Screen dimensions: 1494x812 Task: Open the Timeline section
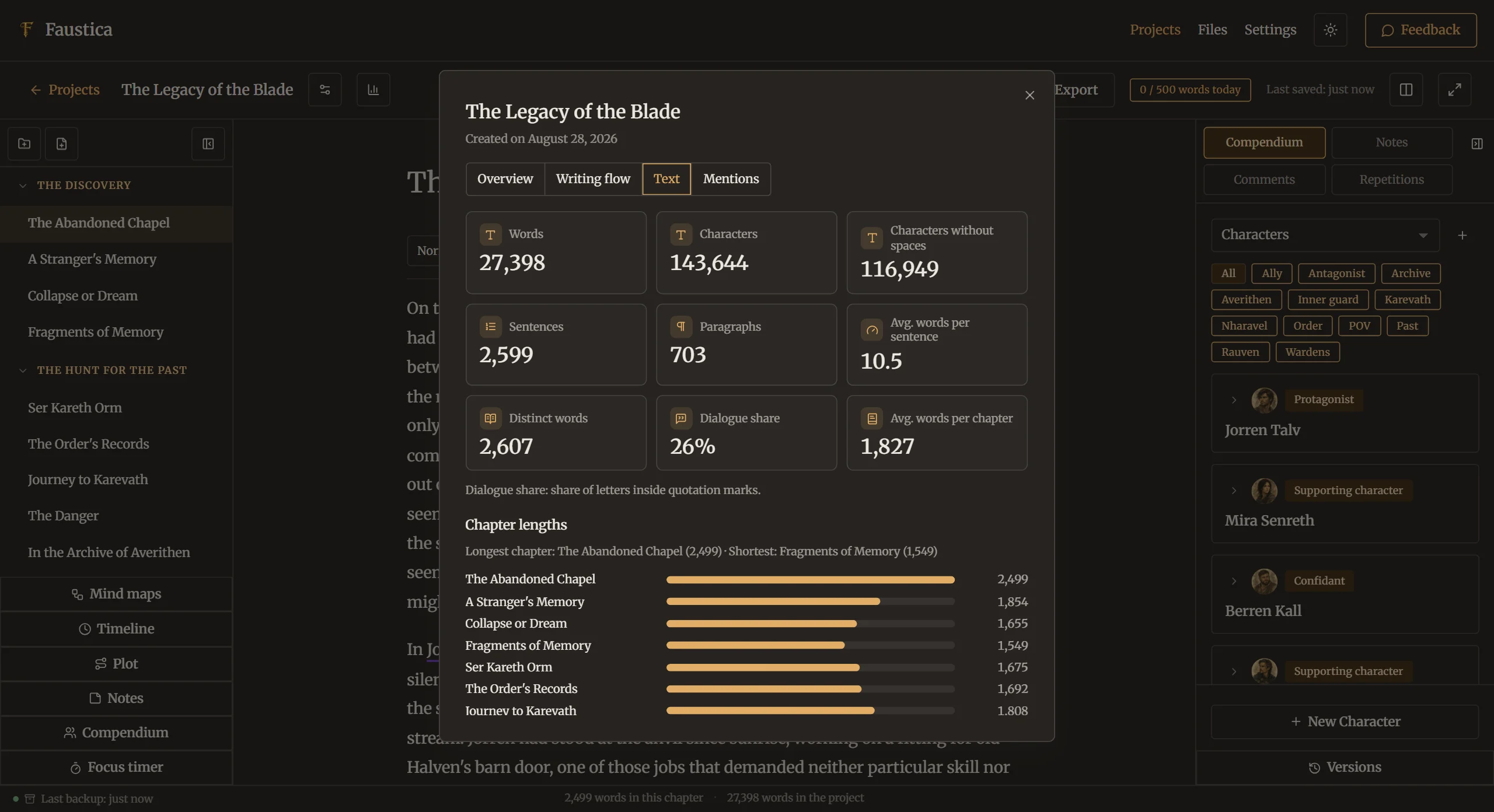coord(116,629)
